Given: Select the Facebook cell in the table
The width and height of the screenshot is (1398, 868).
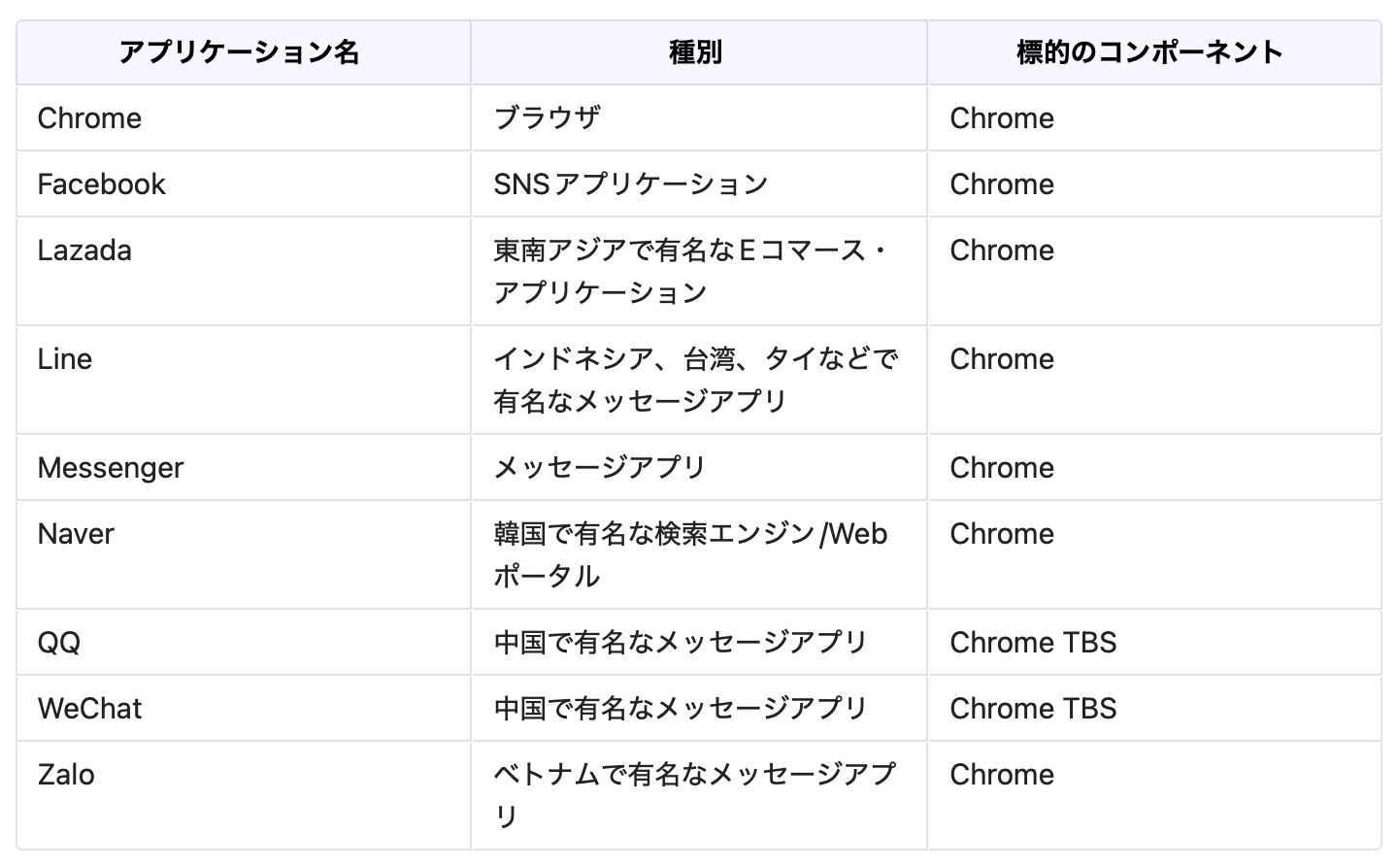Looking at the screenshot, I should 101,184.
